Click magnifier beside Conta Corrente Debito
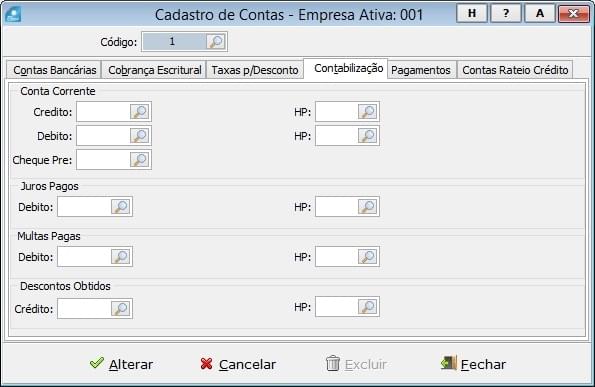The height and width of the screenshot is (387, 595). (x=139, y=135)
